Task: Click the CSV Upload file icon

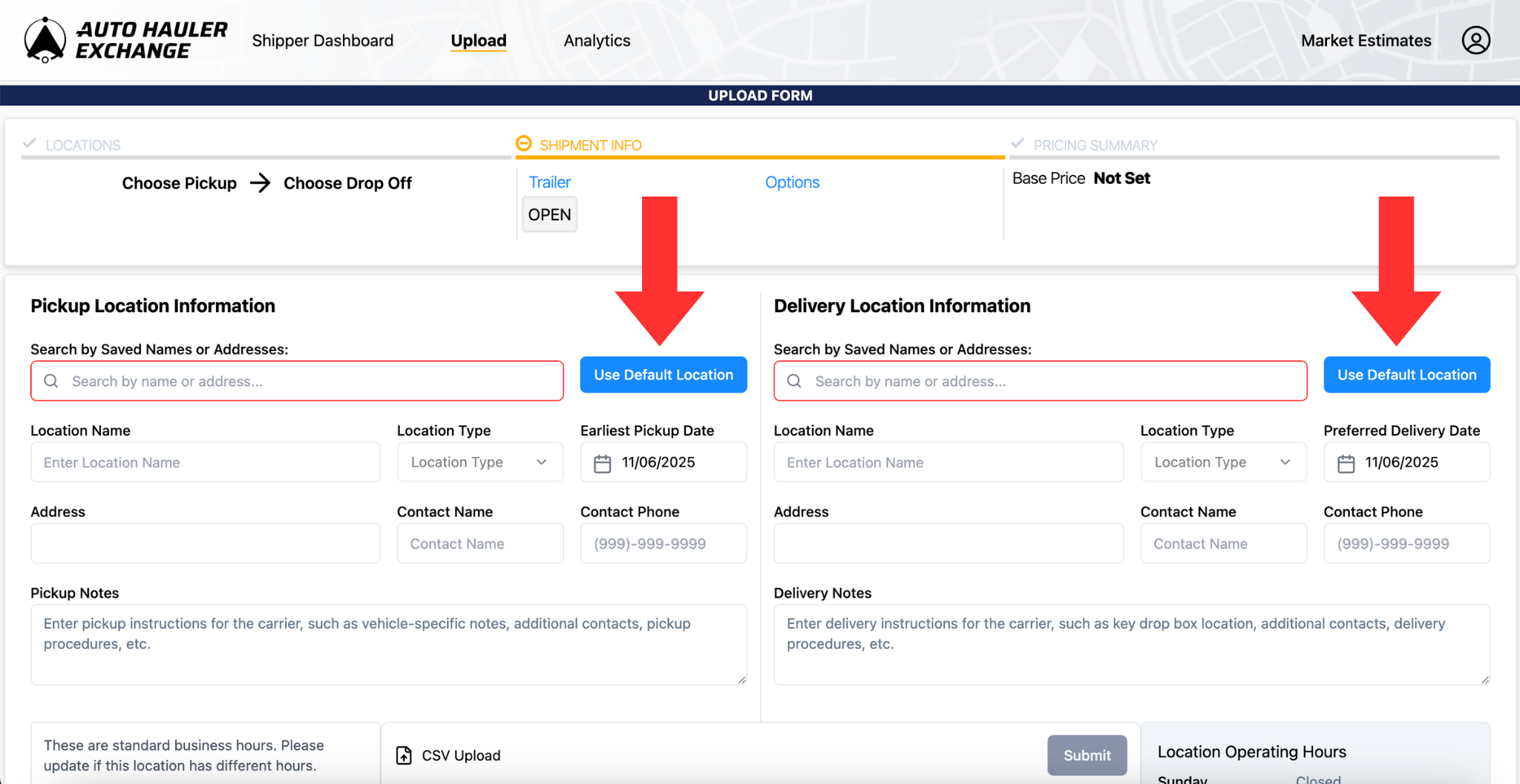Action: point(404,754)
